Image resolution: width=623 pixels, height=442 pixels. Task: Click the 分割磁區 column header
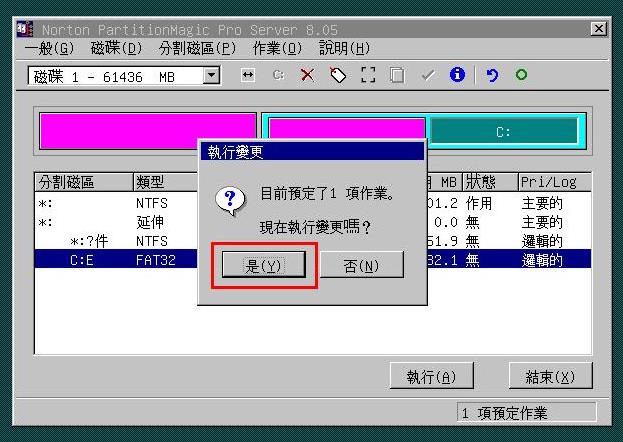click(x=84, y=182)
